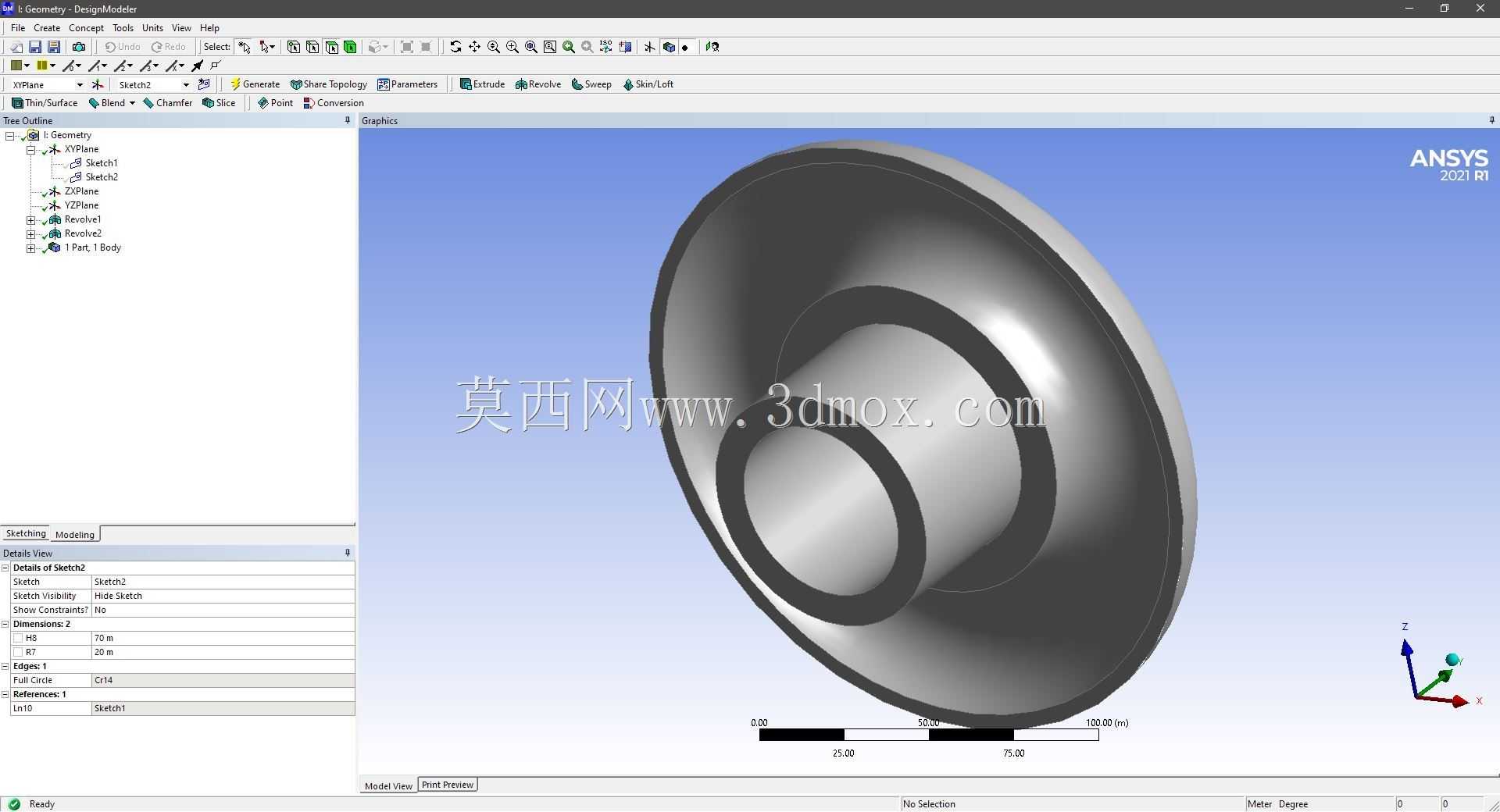Click the triad cyan isometric ball

[x=1452, y=661]
